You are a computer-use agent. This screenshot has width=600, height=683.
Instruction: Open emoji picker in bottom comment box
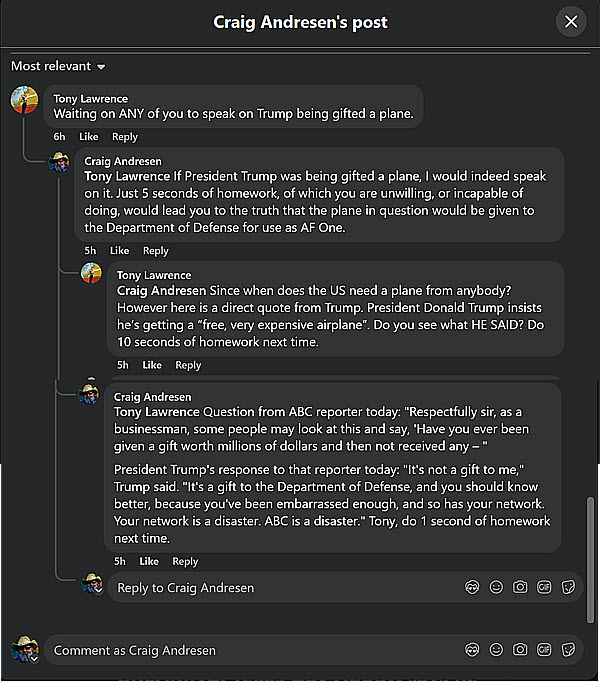[496, 650]
